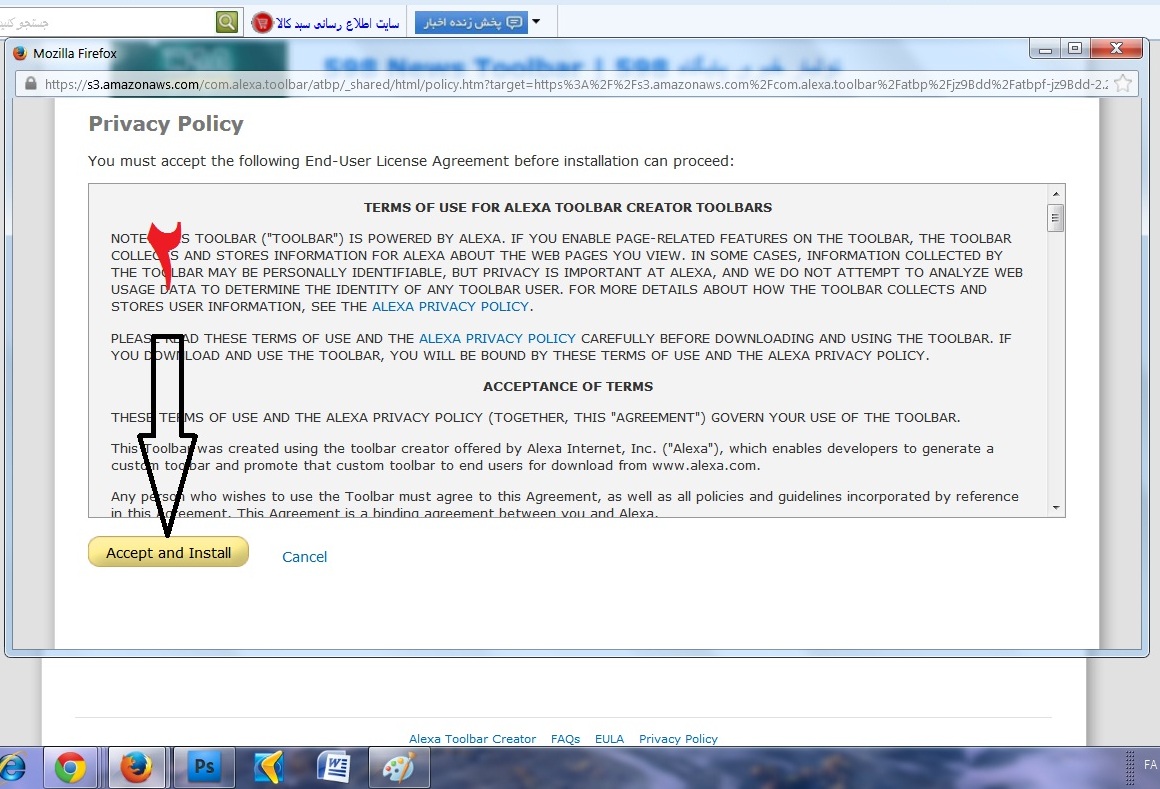Open Google Chrome from the taskbar

click(x=70, y=768)
